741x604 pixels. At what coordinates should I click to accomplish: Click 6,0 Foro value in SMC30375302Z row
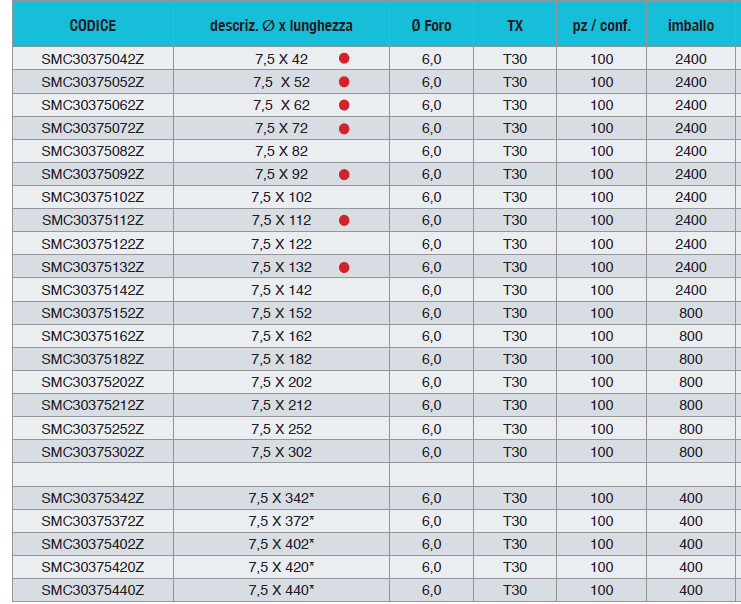coord(431,452)
